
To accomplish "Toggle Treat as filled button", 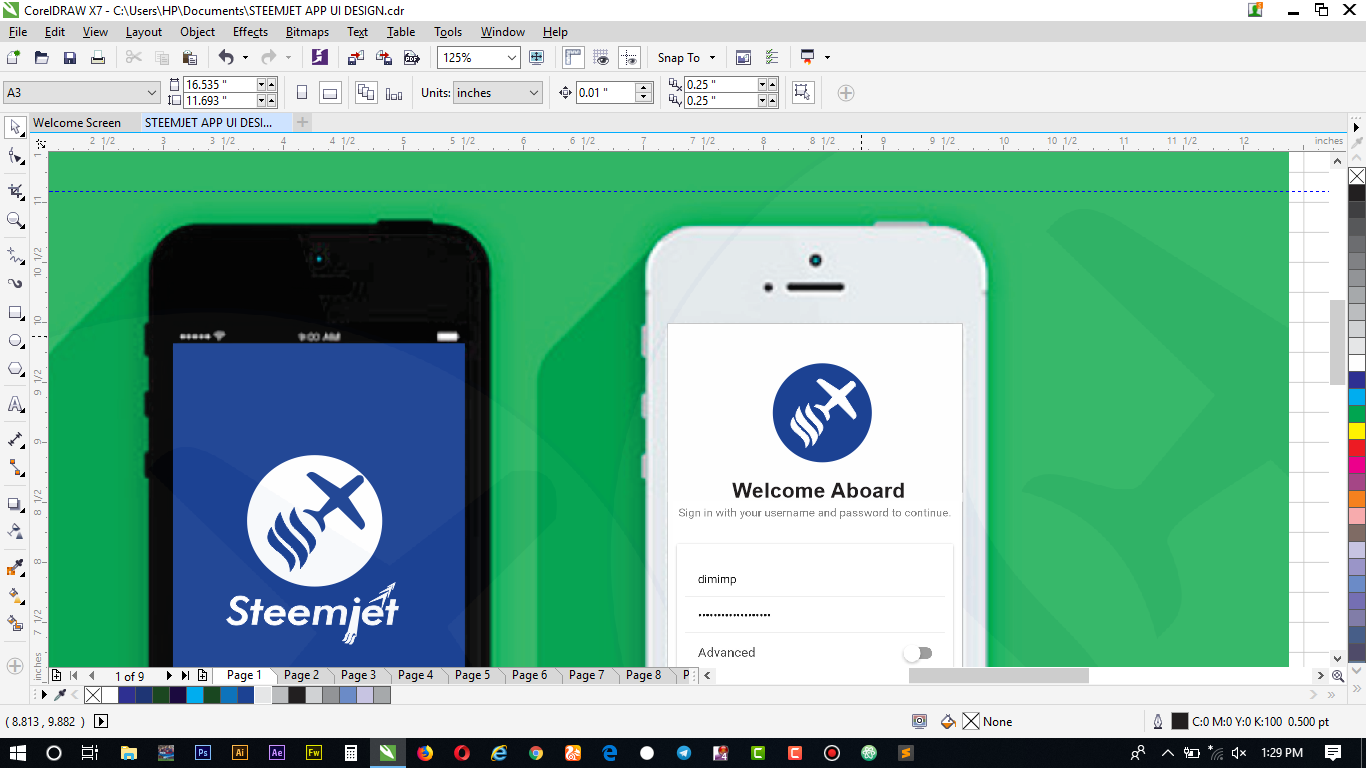I will 801,93.
